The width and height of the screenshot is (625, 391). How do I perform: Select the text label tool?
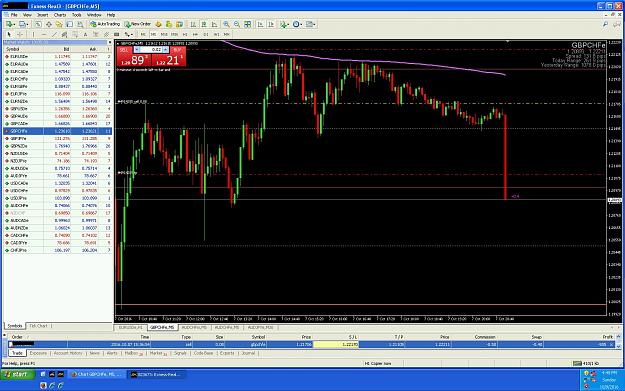coord(95,35)
